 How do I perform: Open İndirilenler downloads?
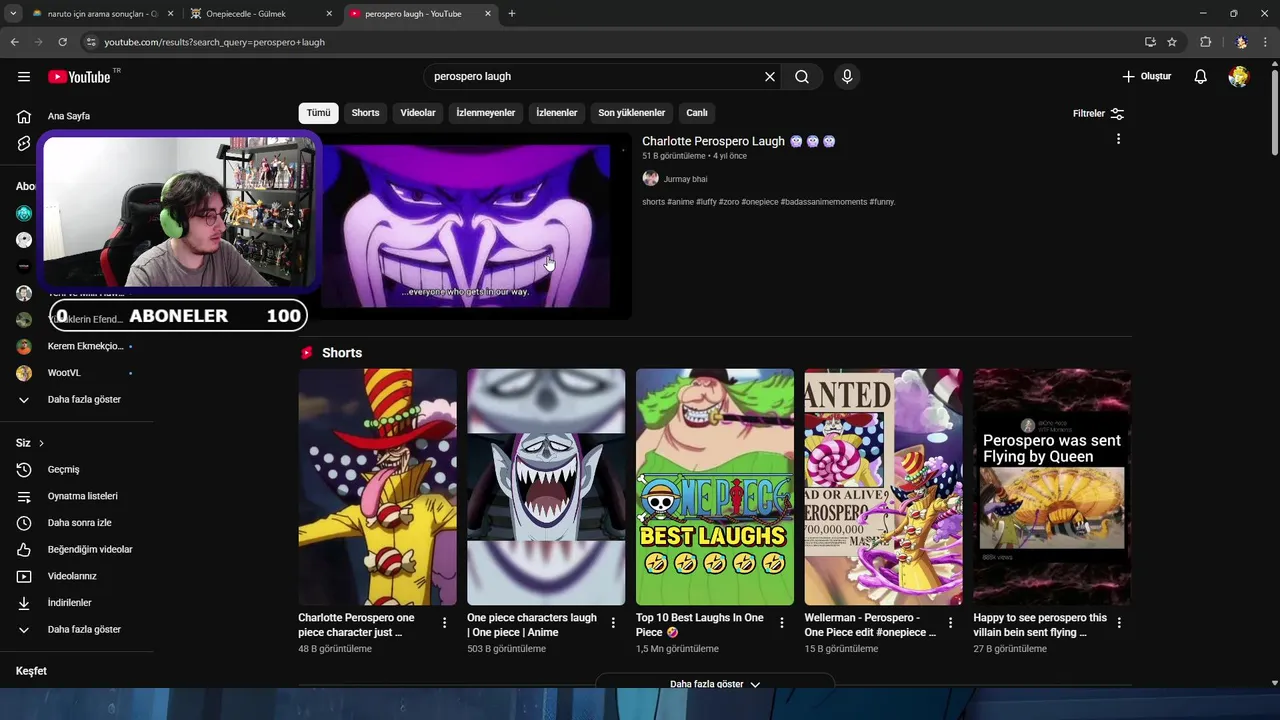[69, 603]
